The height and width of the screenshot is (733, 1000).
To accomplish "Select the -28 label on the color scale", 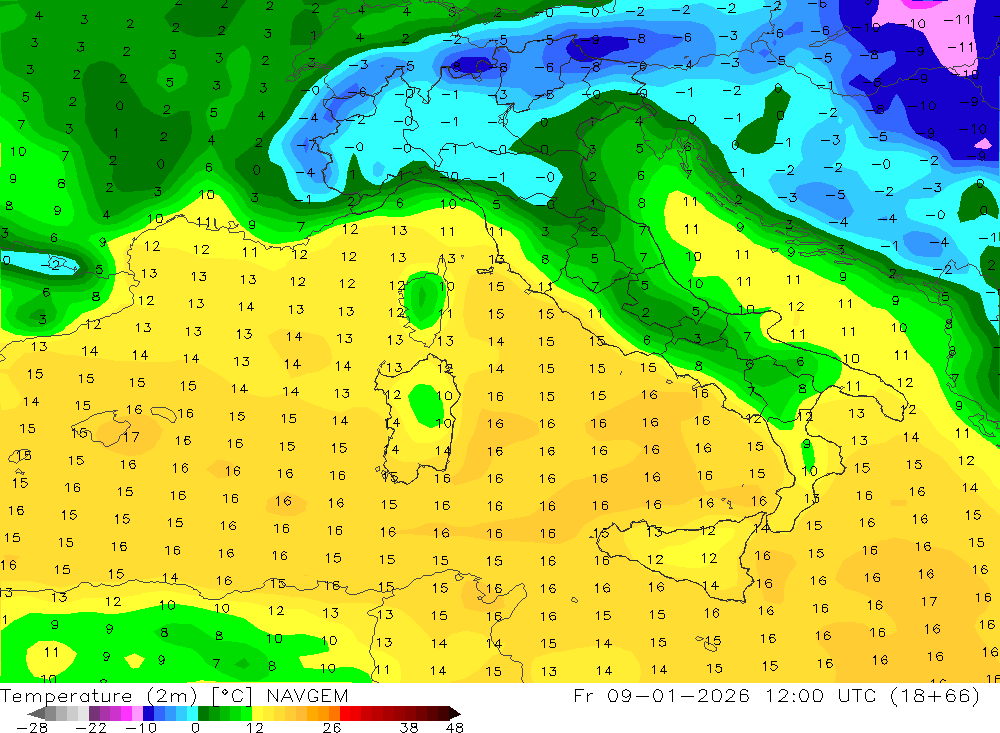I will click(32, 728).
